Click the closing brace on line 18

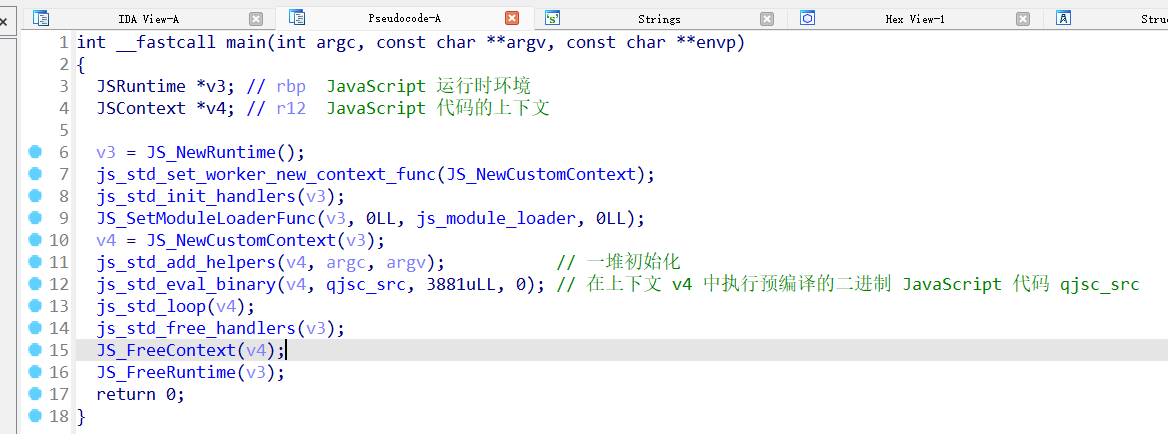(81, 416)
